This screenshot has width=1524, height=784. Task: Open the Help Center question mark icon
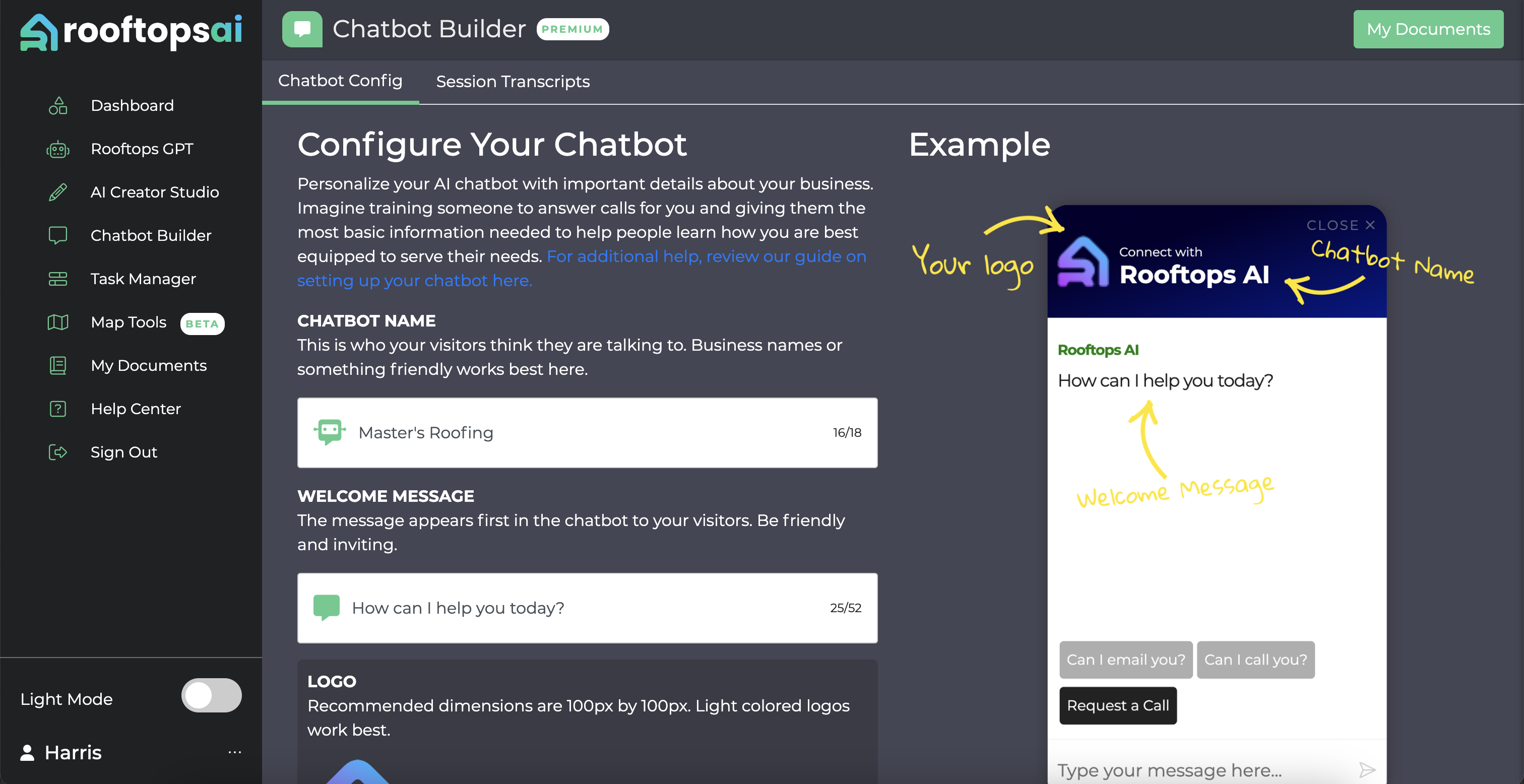(x=57, y=409)
